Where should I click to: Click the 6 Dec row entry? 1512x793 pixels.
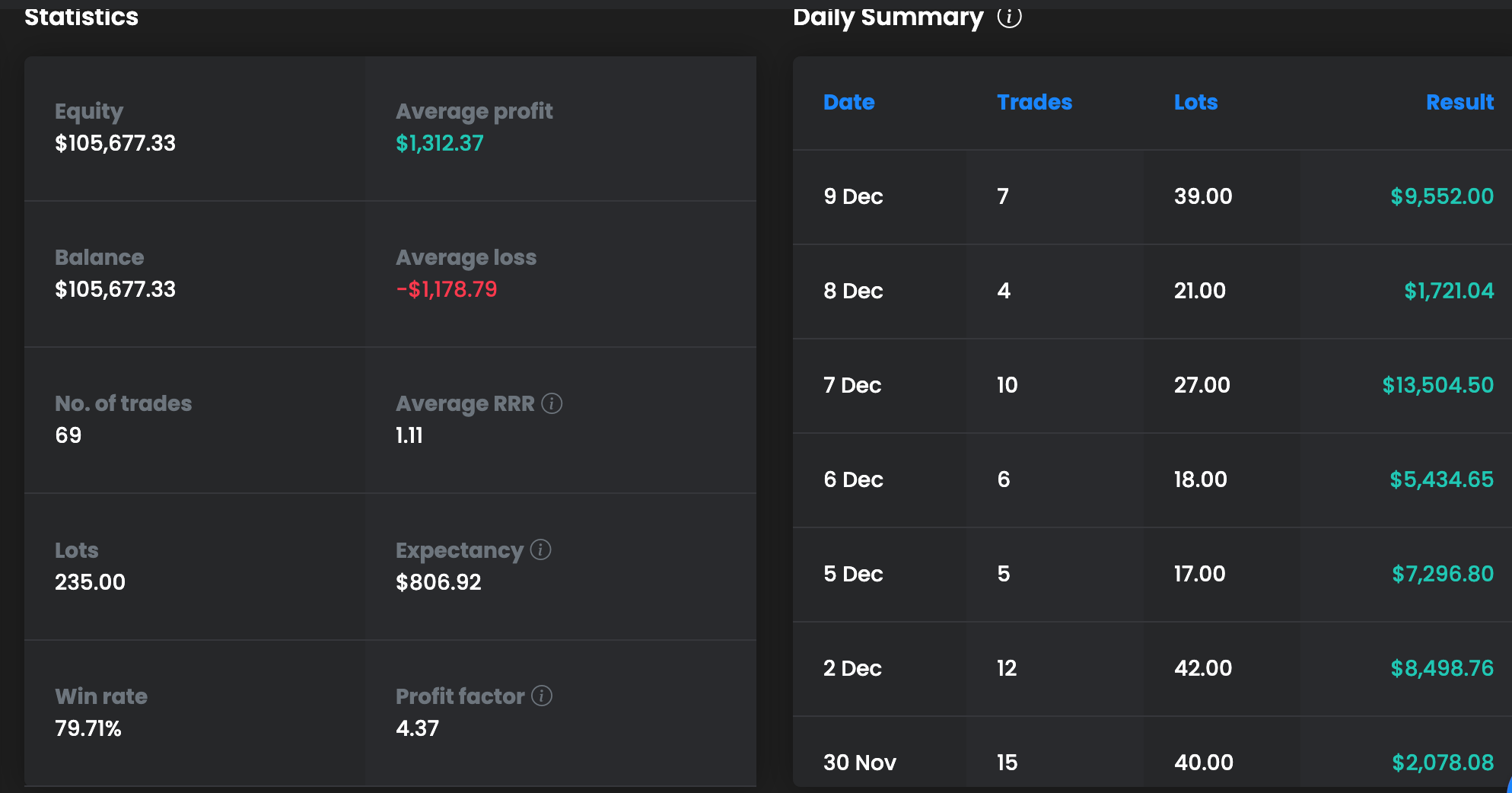[853, 479]
